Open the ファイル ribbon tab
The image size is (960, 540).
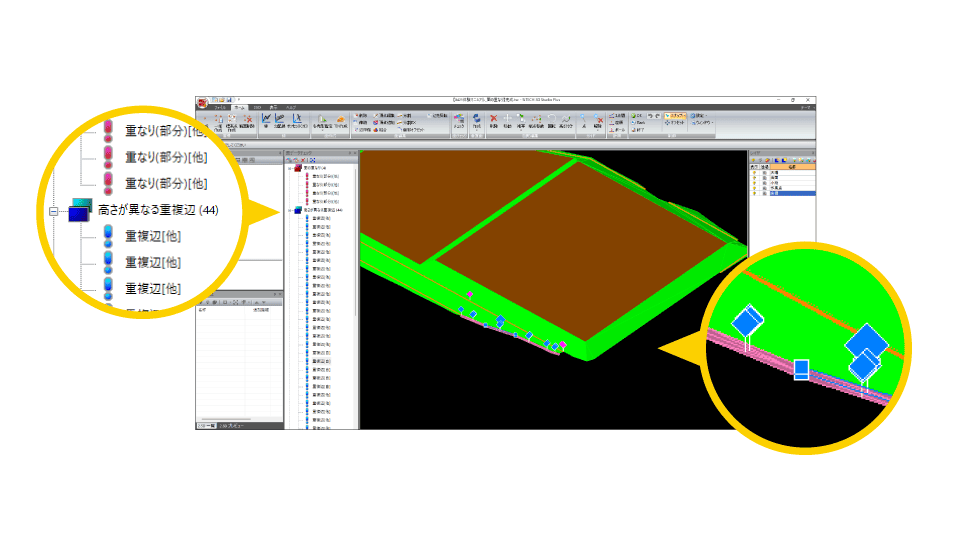[x=220, y=108]
